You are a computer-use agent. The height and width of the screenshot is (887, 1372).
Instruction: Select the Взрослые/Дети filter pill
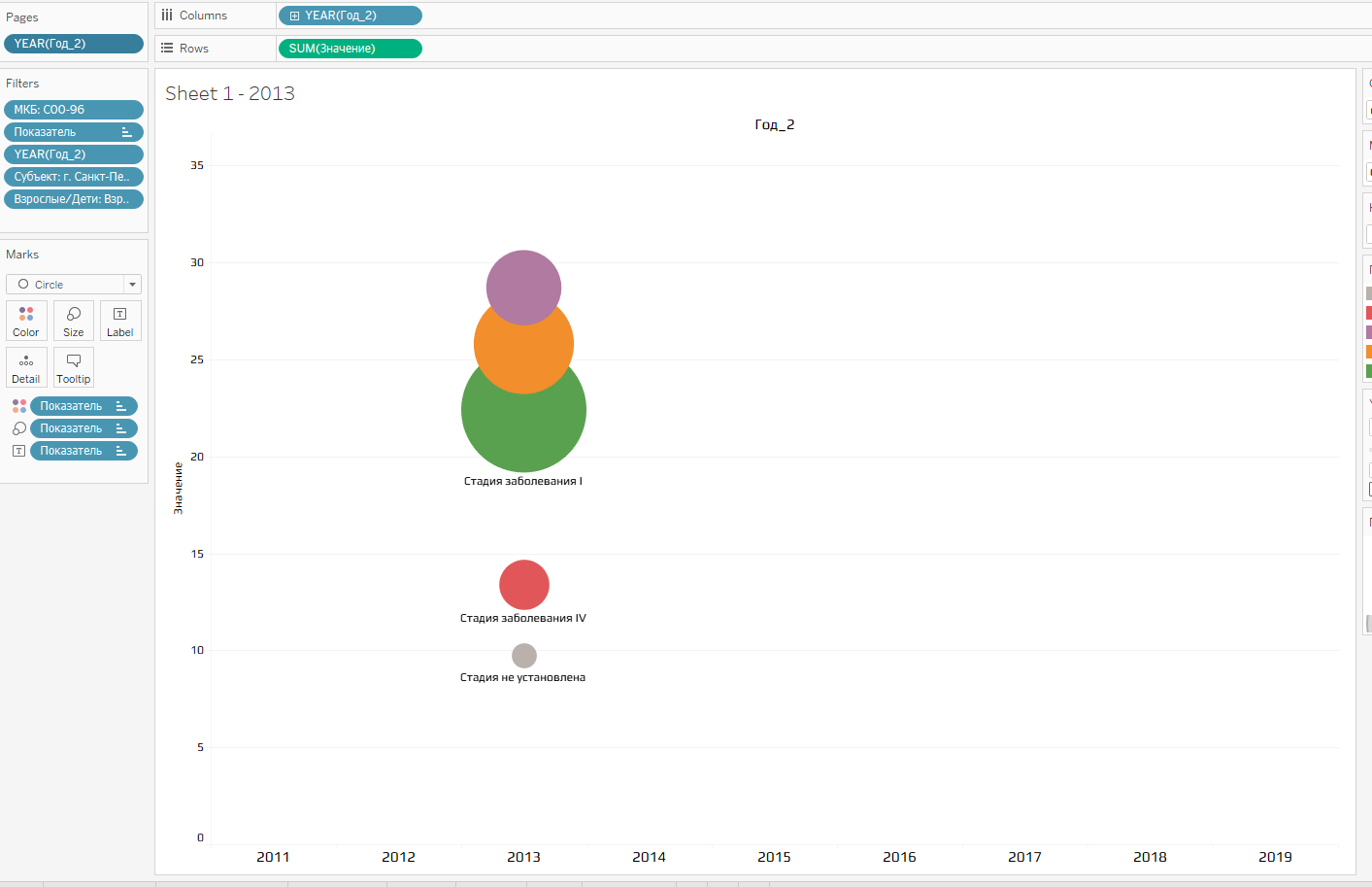click(x=74, y=199)
